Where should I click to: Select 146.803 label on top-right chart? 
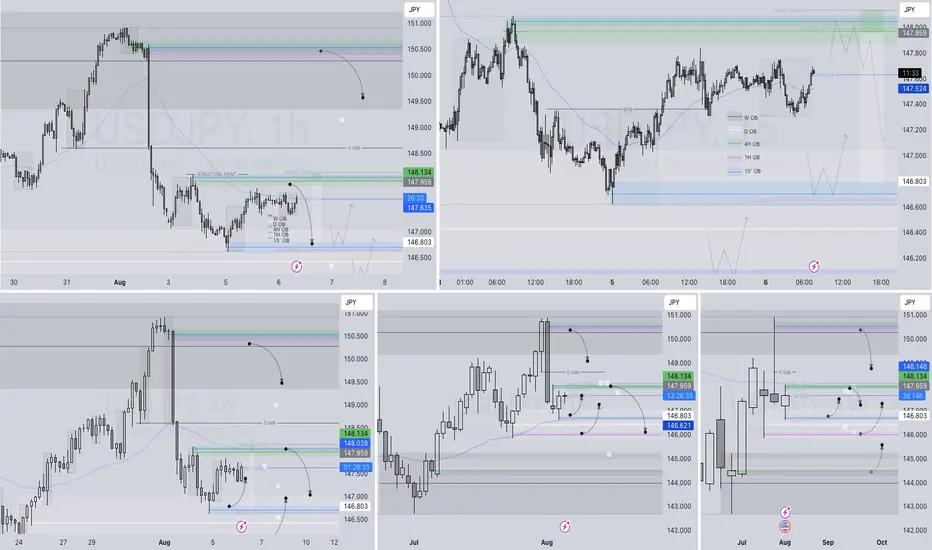914,181
